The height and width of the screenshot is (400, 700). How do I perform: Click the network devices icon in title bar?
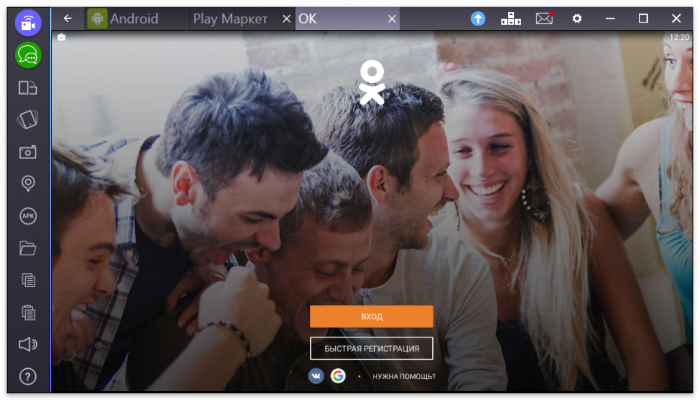(x=511, y=18)
